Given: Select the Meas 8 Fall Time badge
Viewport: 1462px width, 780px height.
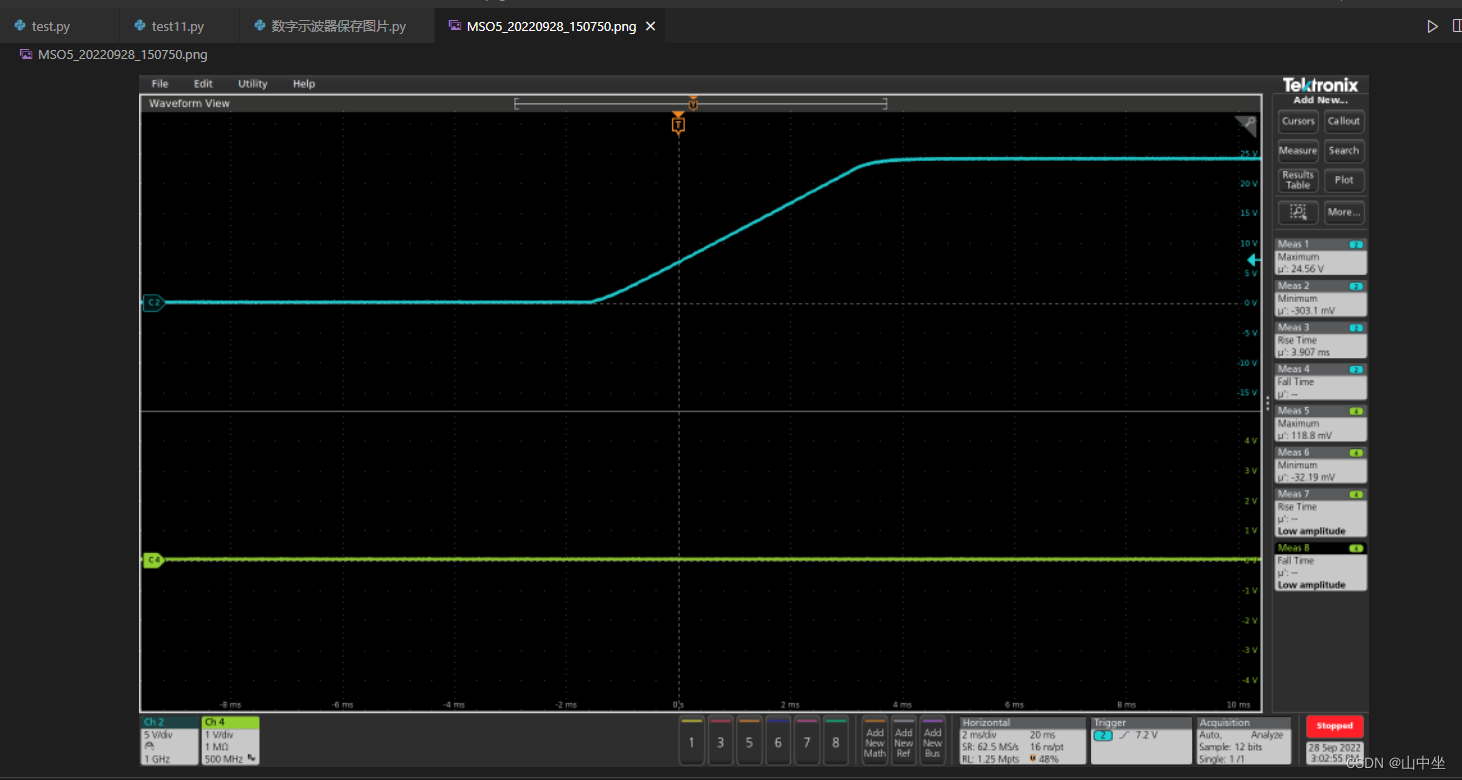Looking at the screenshot, I should pyautogui.click(x=1320, y=567).
